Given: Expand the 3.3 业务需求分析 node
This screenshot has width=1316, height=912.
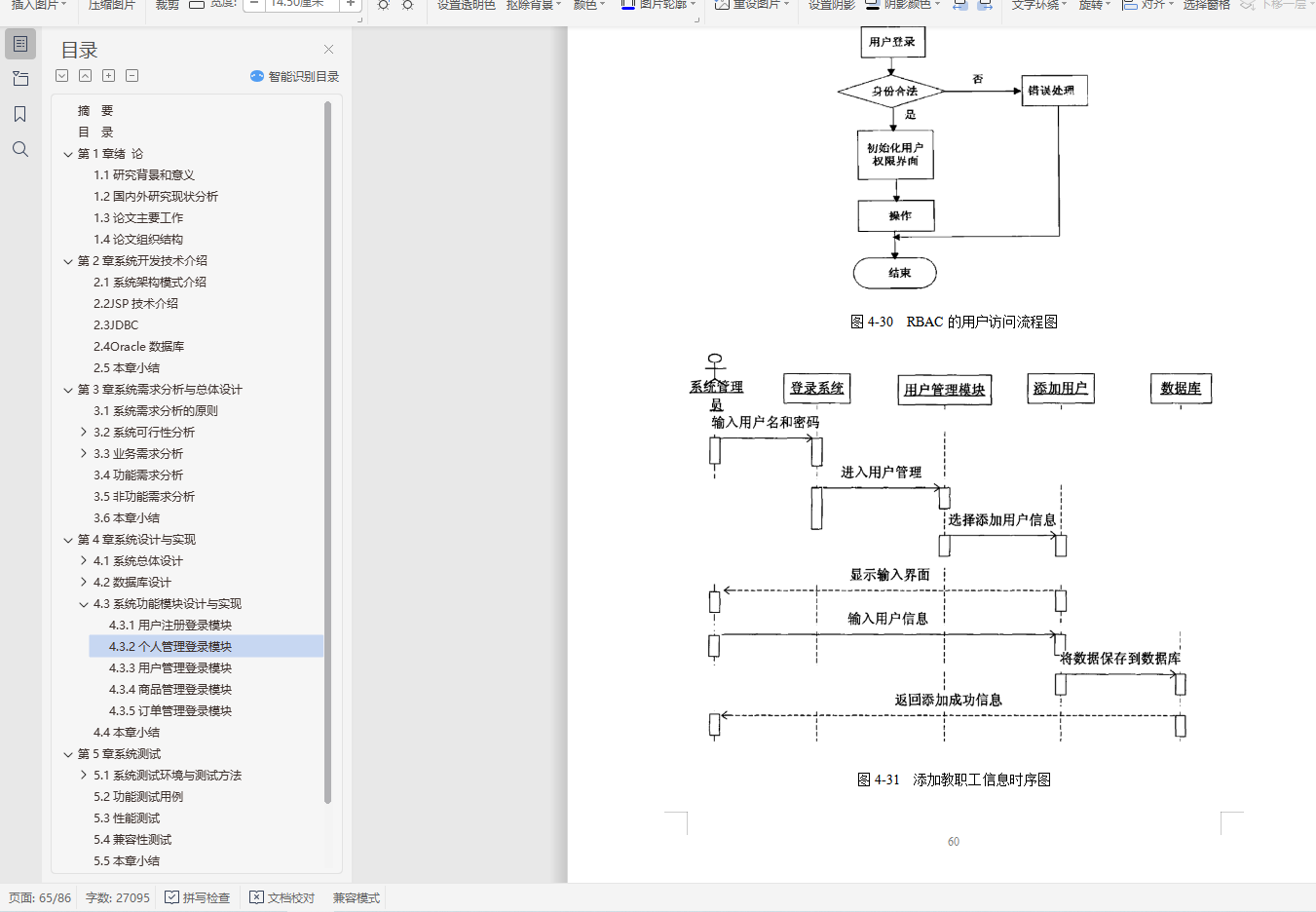Looking at the screenshot, I should (x=84, y=454).
